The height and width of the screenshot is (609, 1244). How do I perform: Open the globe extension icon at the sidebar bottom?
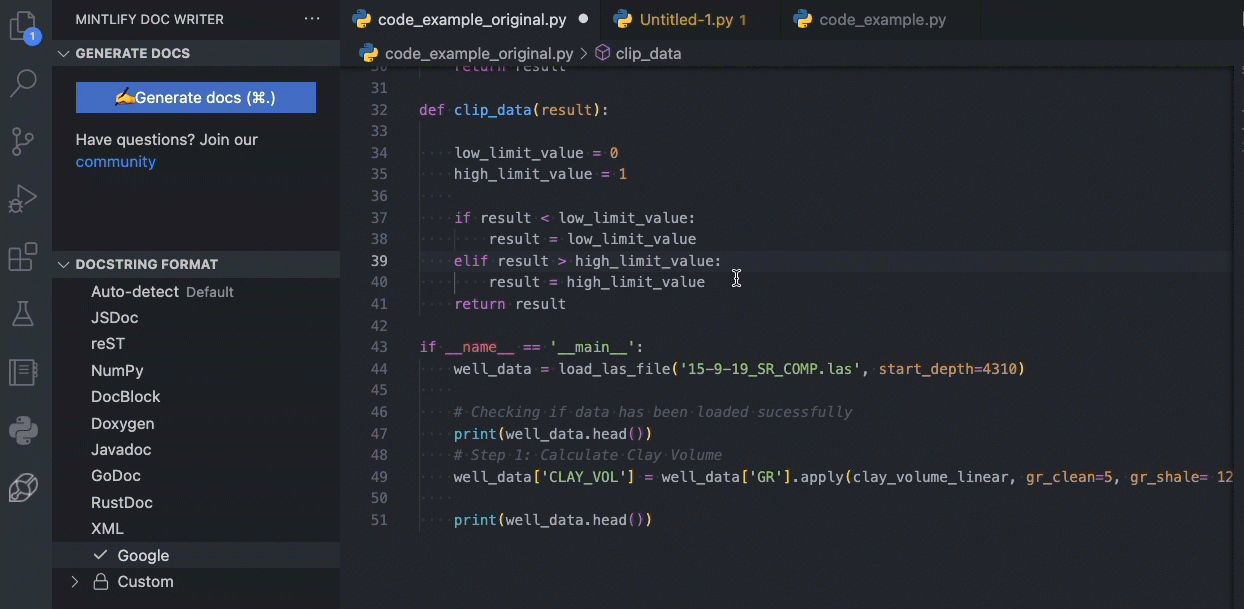23,487
